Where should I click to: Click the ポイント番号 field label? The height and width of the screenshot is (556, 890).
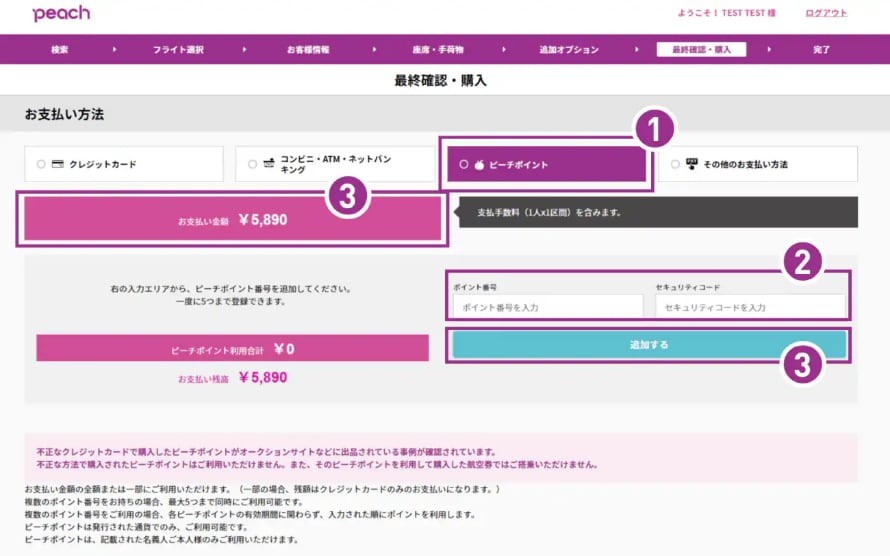click(x=475, y=287)
